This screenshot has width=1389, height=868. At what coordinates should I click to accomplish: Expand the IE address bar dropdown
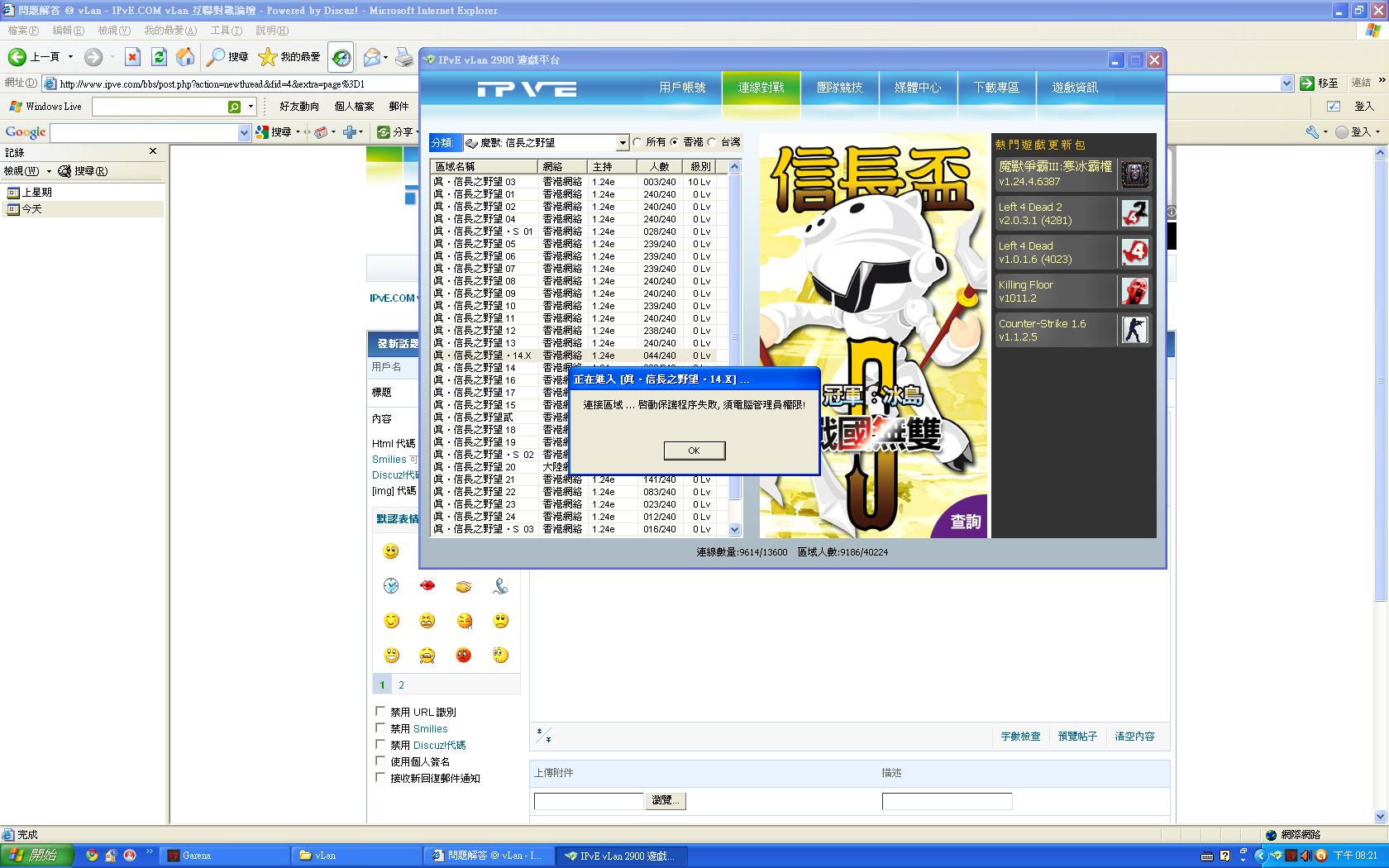coord(1286,83)
